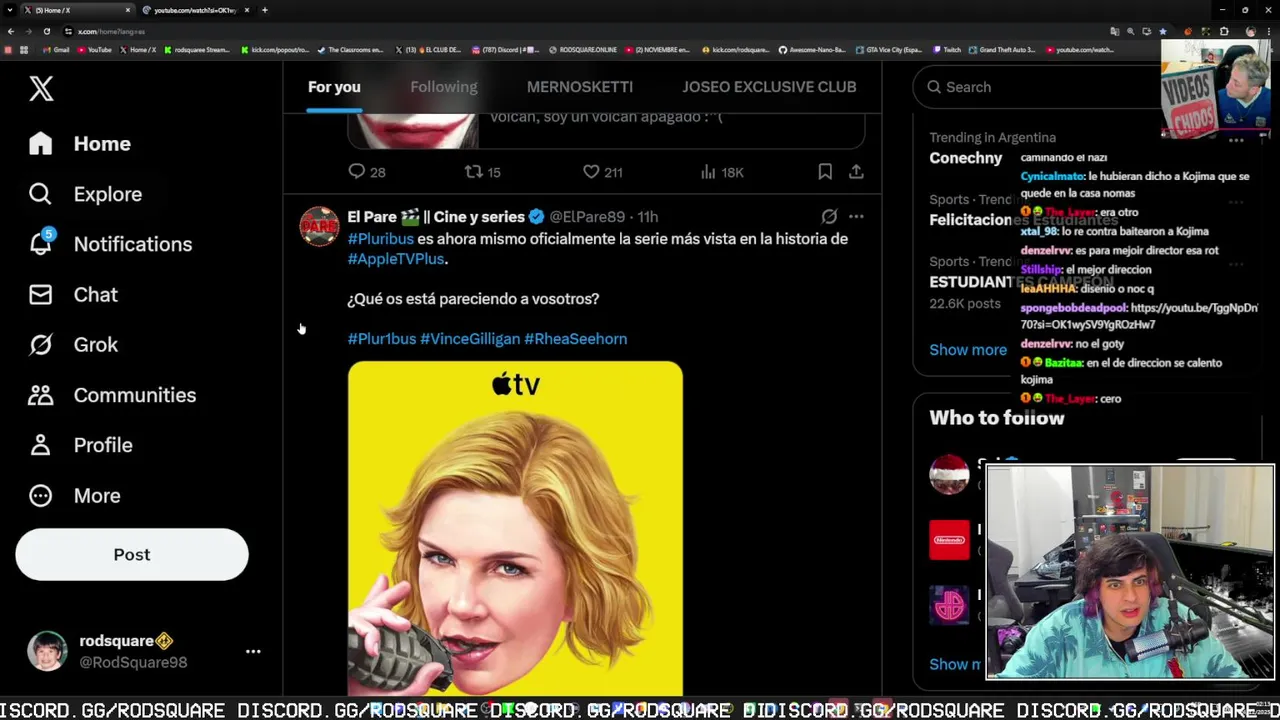Switch to the youtube.com/watch browser tab

tap(195, 10)
